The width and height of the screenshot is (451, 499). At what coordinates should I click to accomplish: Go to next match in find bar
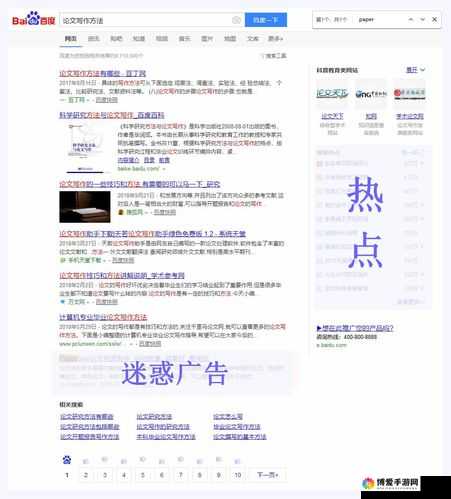422,19
